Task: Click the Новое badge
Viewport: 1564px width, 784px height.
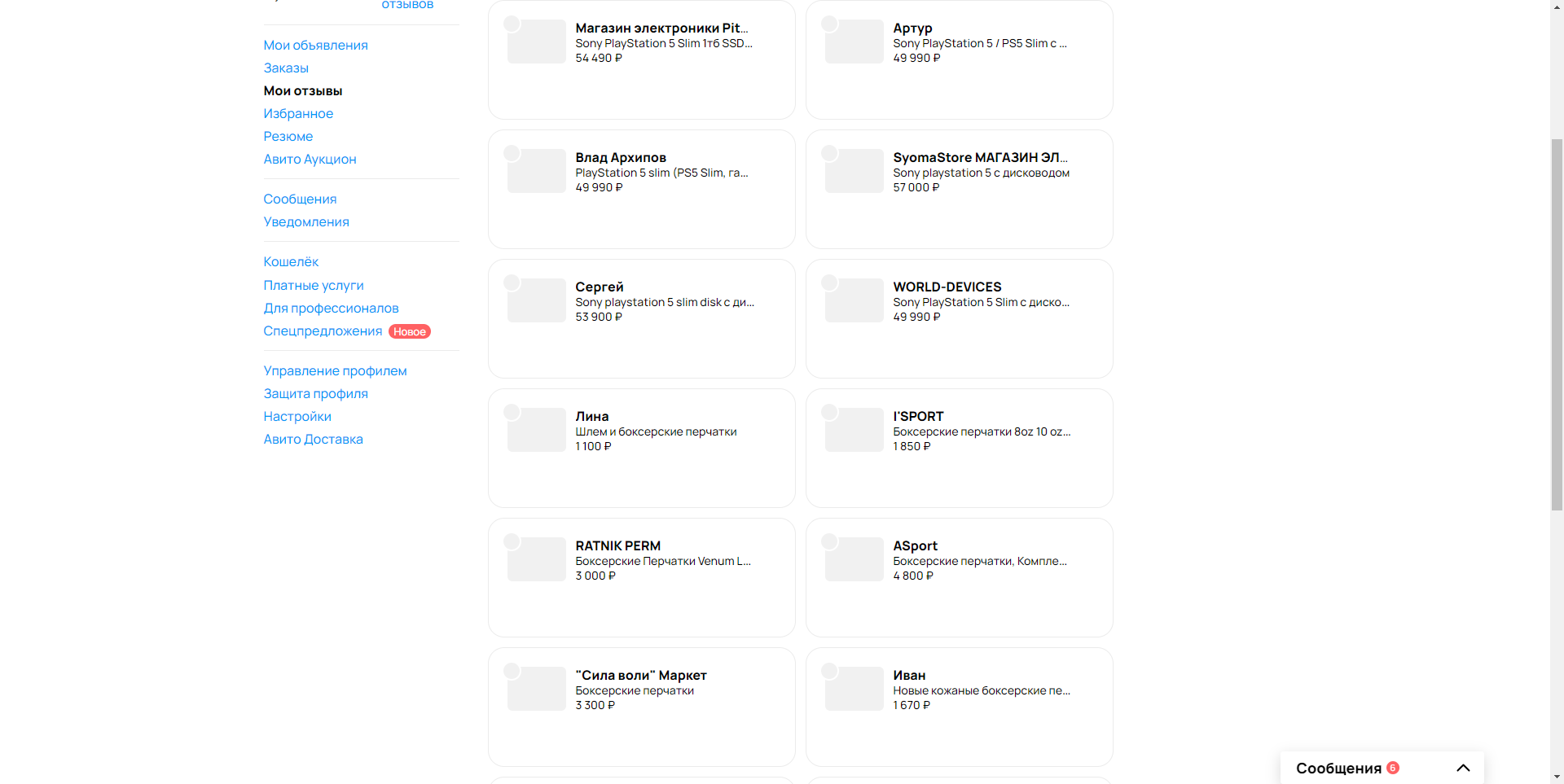Action: click(x=410, y=331)
